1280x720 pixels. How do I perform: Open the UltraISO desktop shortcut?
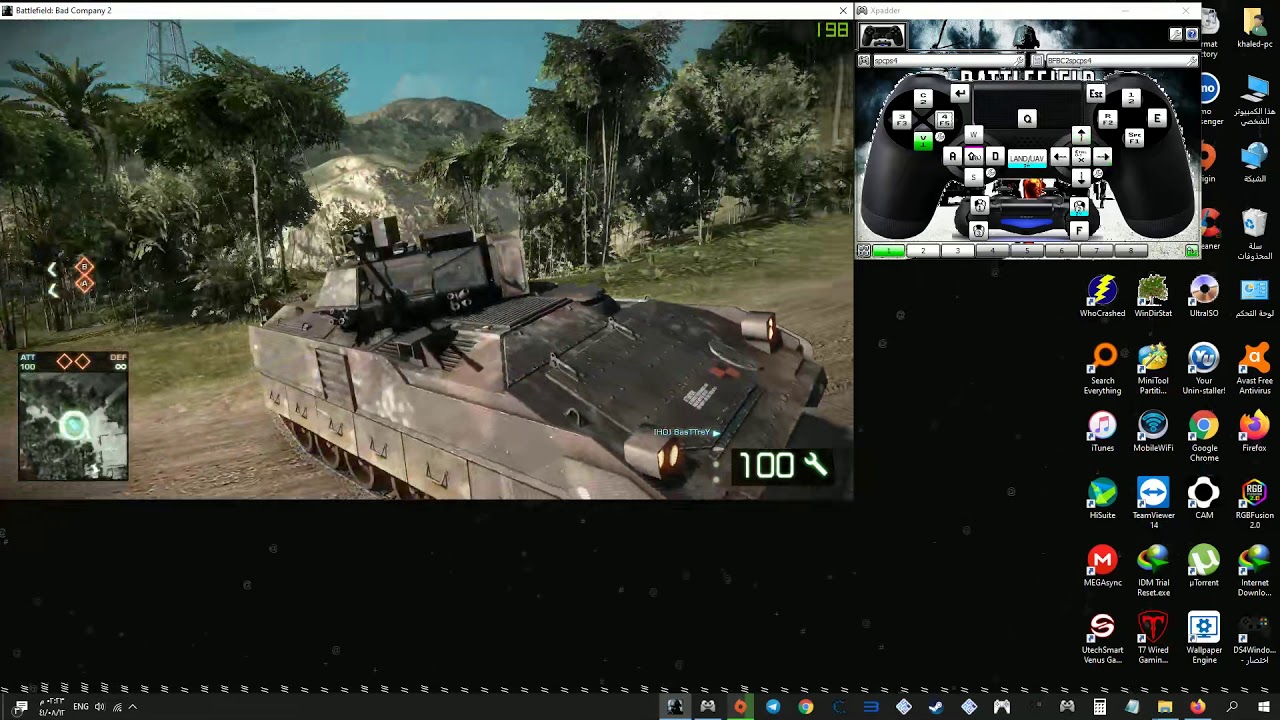pyautogui.click(x=1204, y=297)
